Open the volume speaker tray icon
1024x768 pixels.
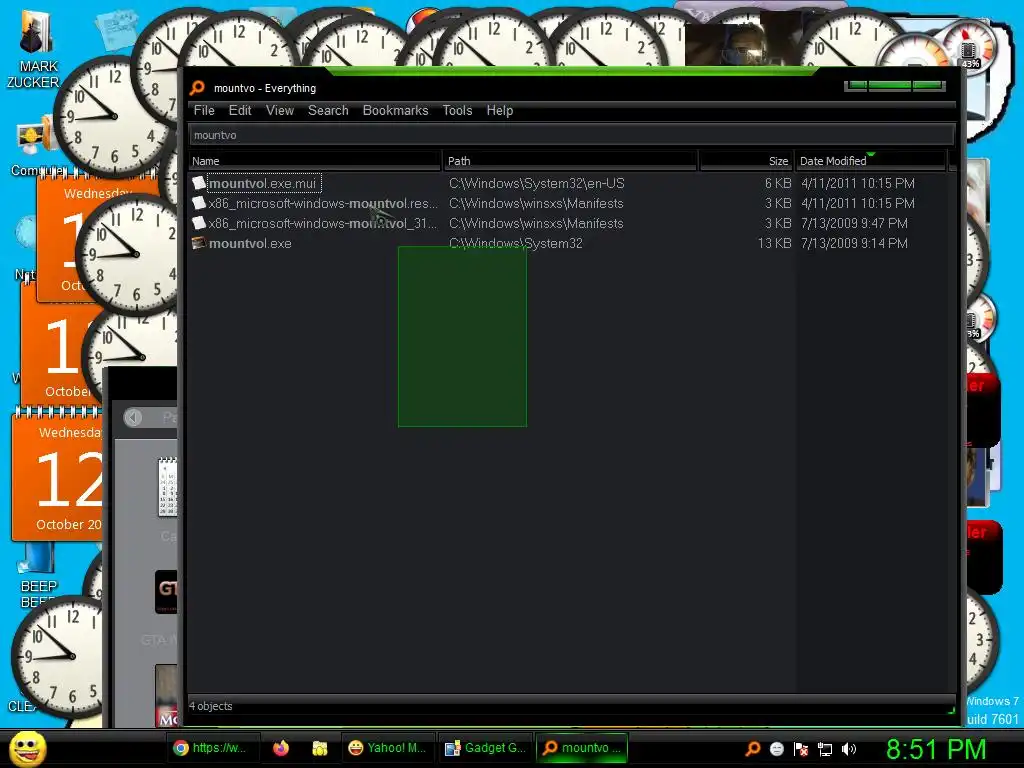point(849,748)
